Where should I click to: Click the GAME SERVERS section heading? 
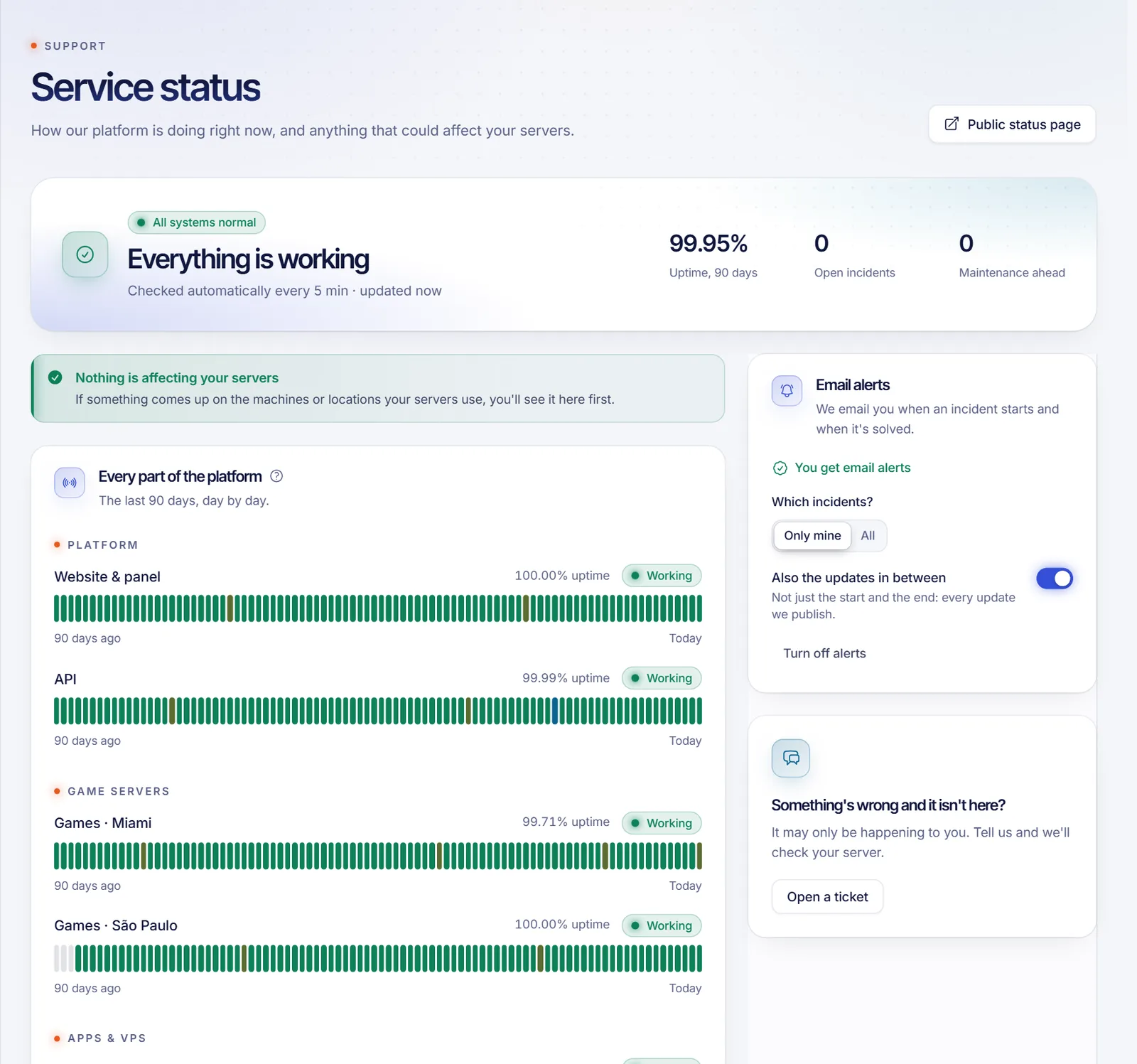tap(119, 791)
